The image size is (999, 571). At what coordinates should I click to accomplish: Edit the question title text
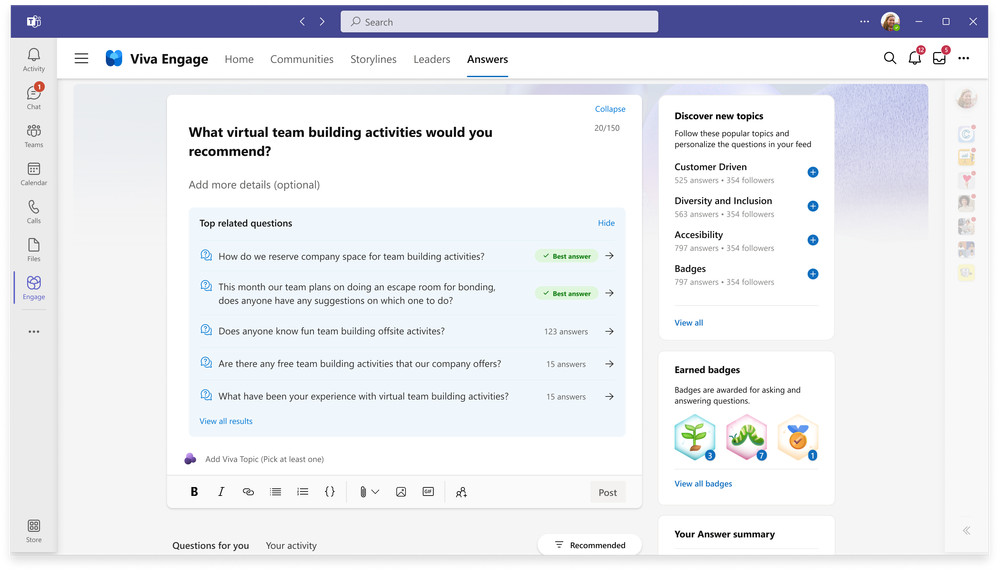coord(340,141)
